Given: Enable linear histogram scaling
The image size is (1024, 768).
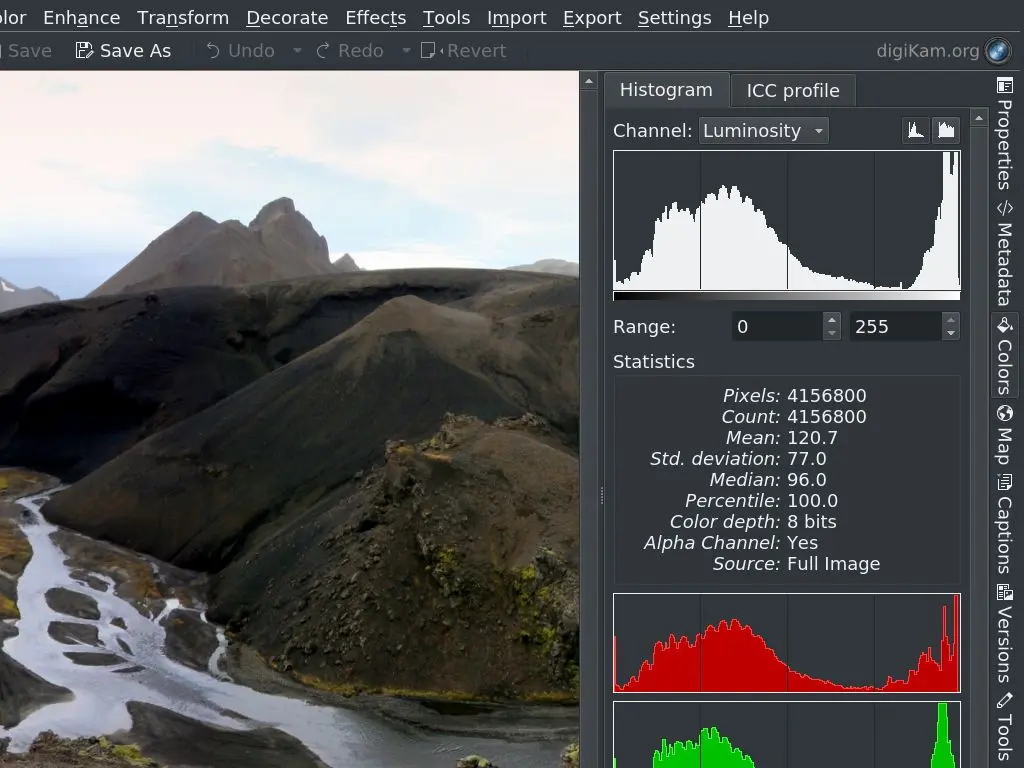Looking at the screenshot, I should (915, 129).
